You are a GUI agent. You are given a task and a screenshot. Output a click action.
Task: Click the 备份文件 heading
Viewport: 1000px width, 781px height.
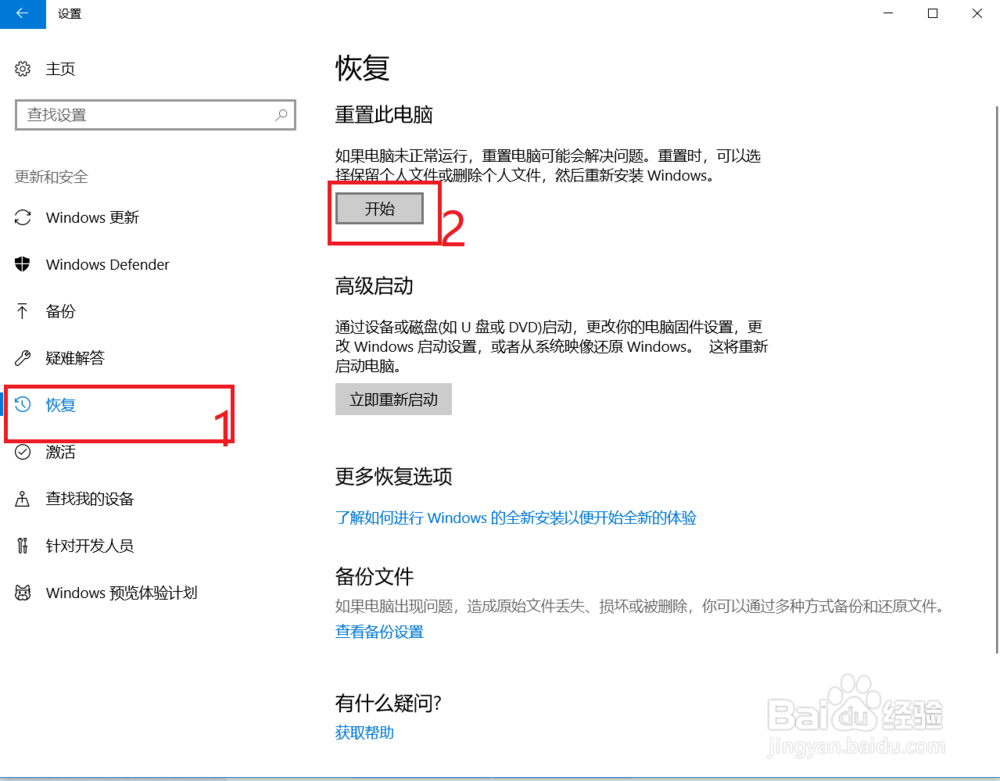[374, 576]
